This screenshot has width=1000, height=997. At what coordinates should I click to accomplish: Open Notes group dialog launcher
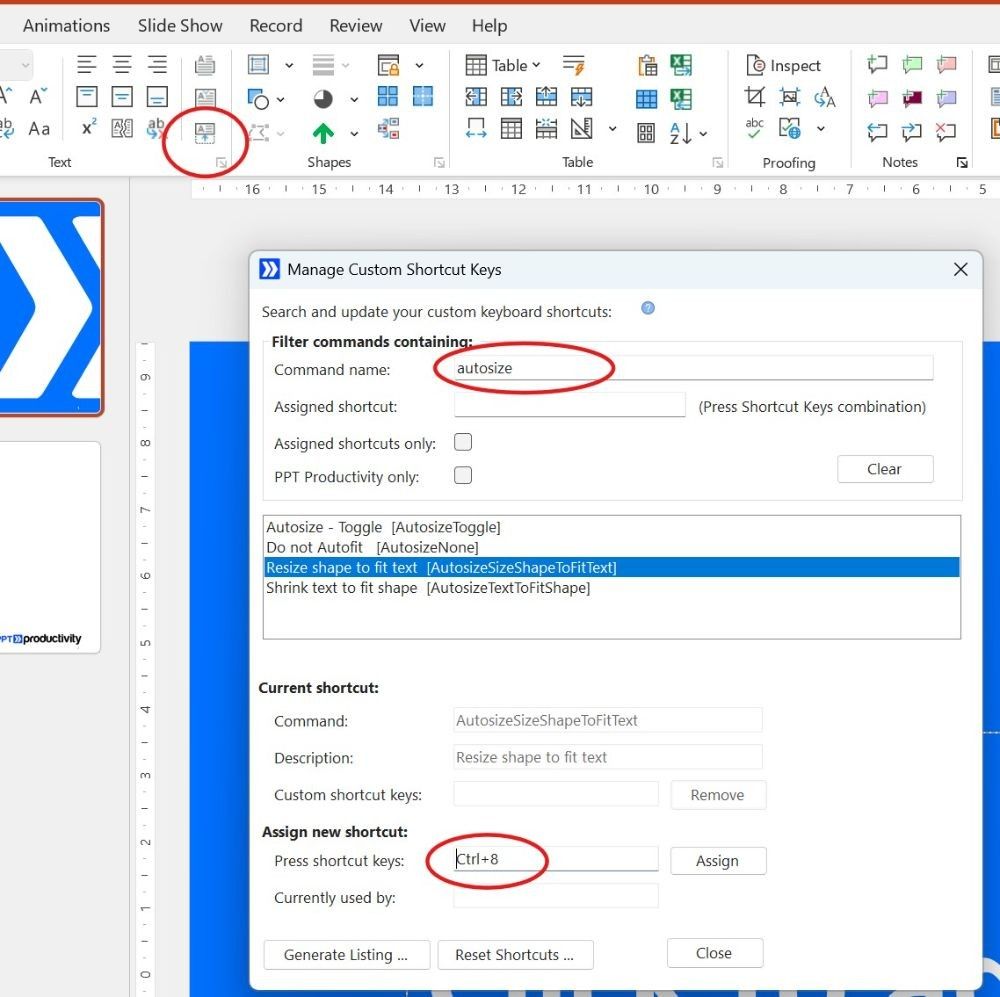point(962,163)
